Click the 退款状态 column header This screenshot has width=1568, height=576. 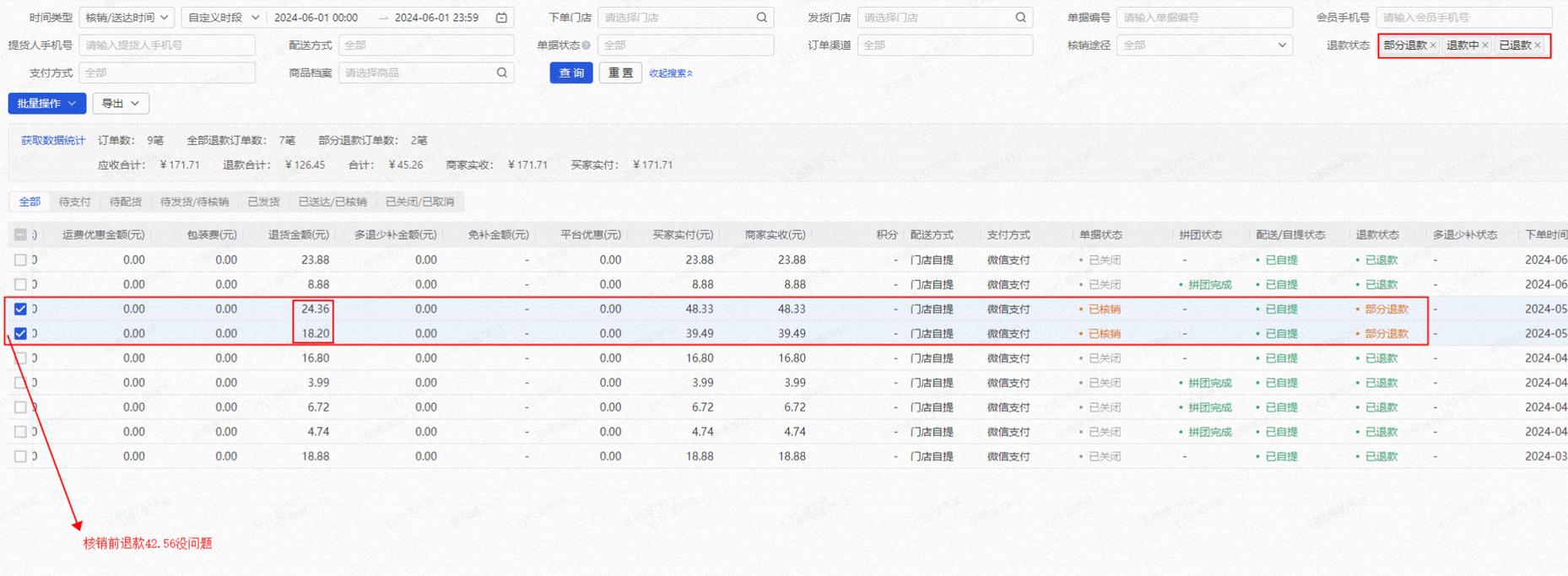pos(1377,235)
